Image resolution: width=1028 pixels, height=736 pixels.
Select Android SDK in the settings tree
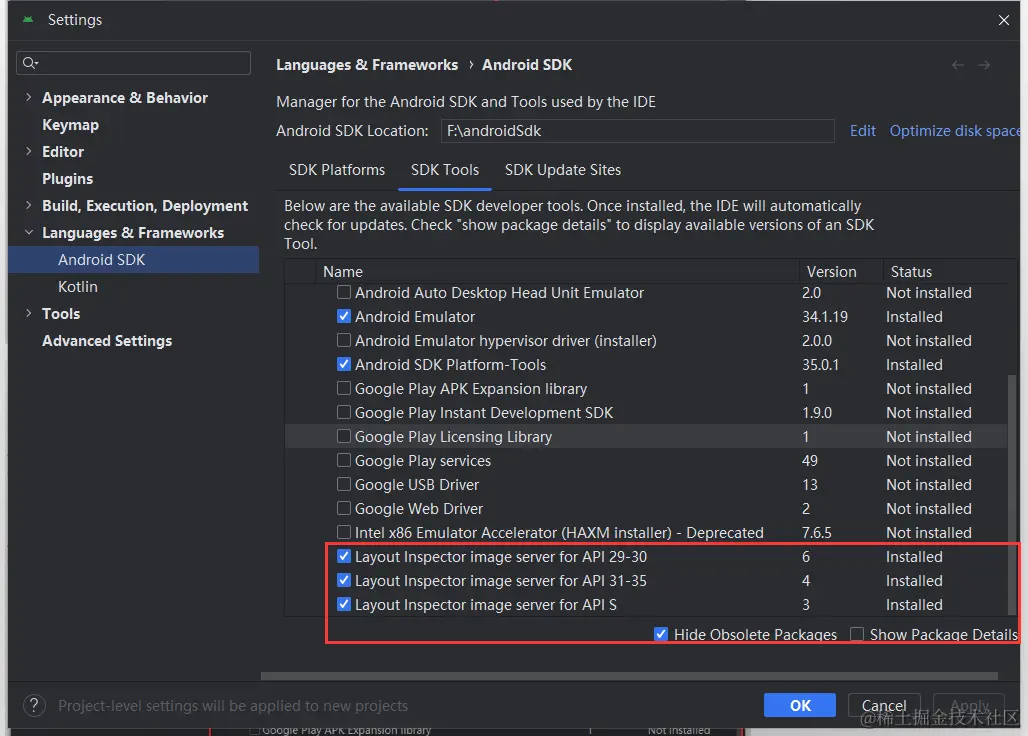[x=134, y=260]
